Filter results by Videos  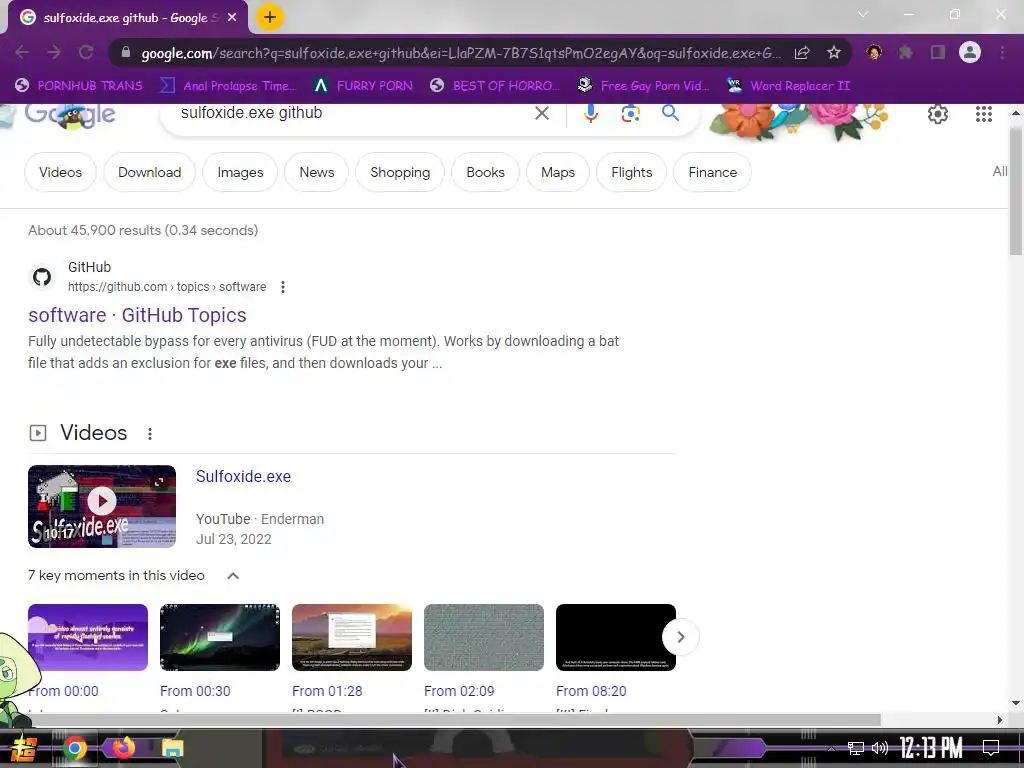coord(60,172)
